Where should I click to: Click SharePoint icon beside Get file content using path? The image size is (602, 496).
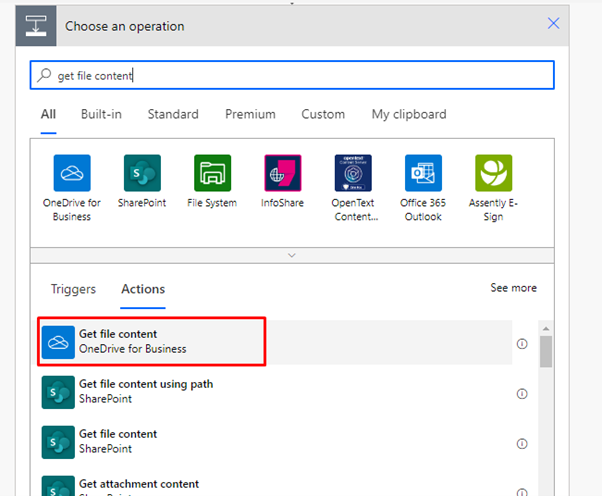[58, 392]
